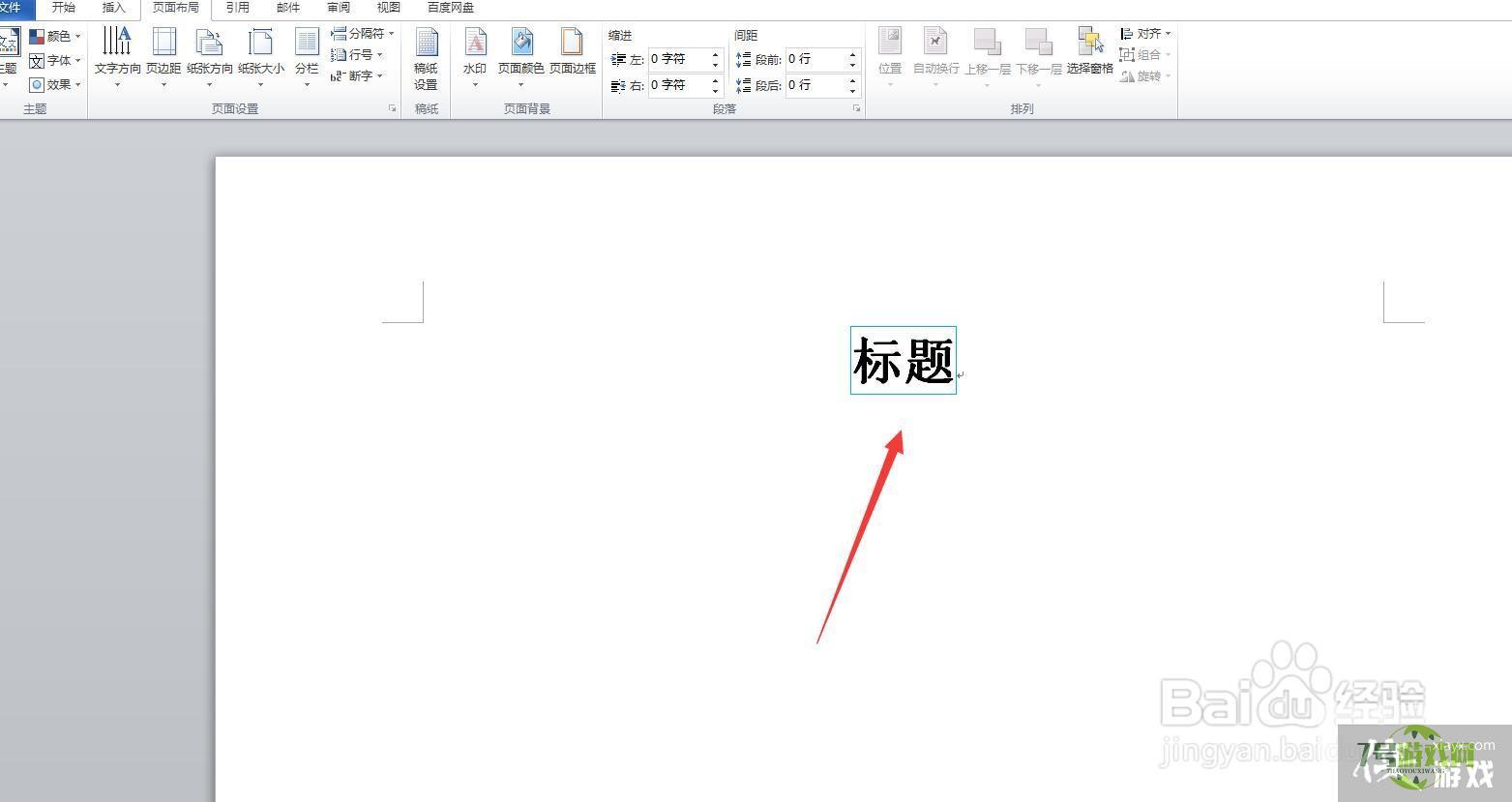The width and height of the screenshot is (1512, 802).
Task: Open the Text Direction (文字方向) tool
Action: click(x=117, y=58)
